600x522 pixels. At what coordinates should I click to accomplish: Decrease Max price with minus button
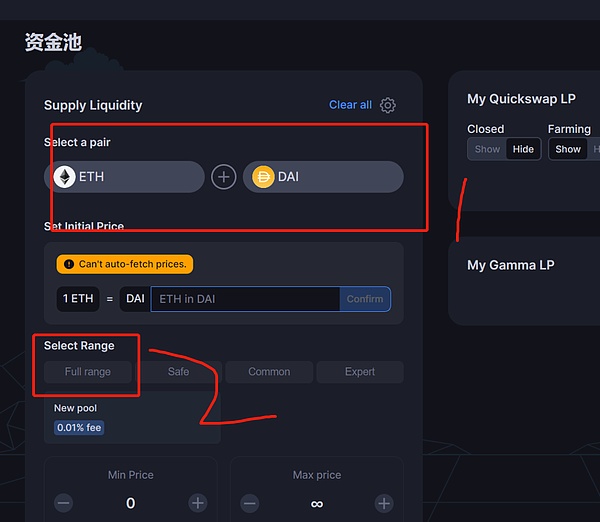250,503
